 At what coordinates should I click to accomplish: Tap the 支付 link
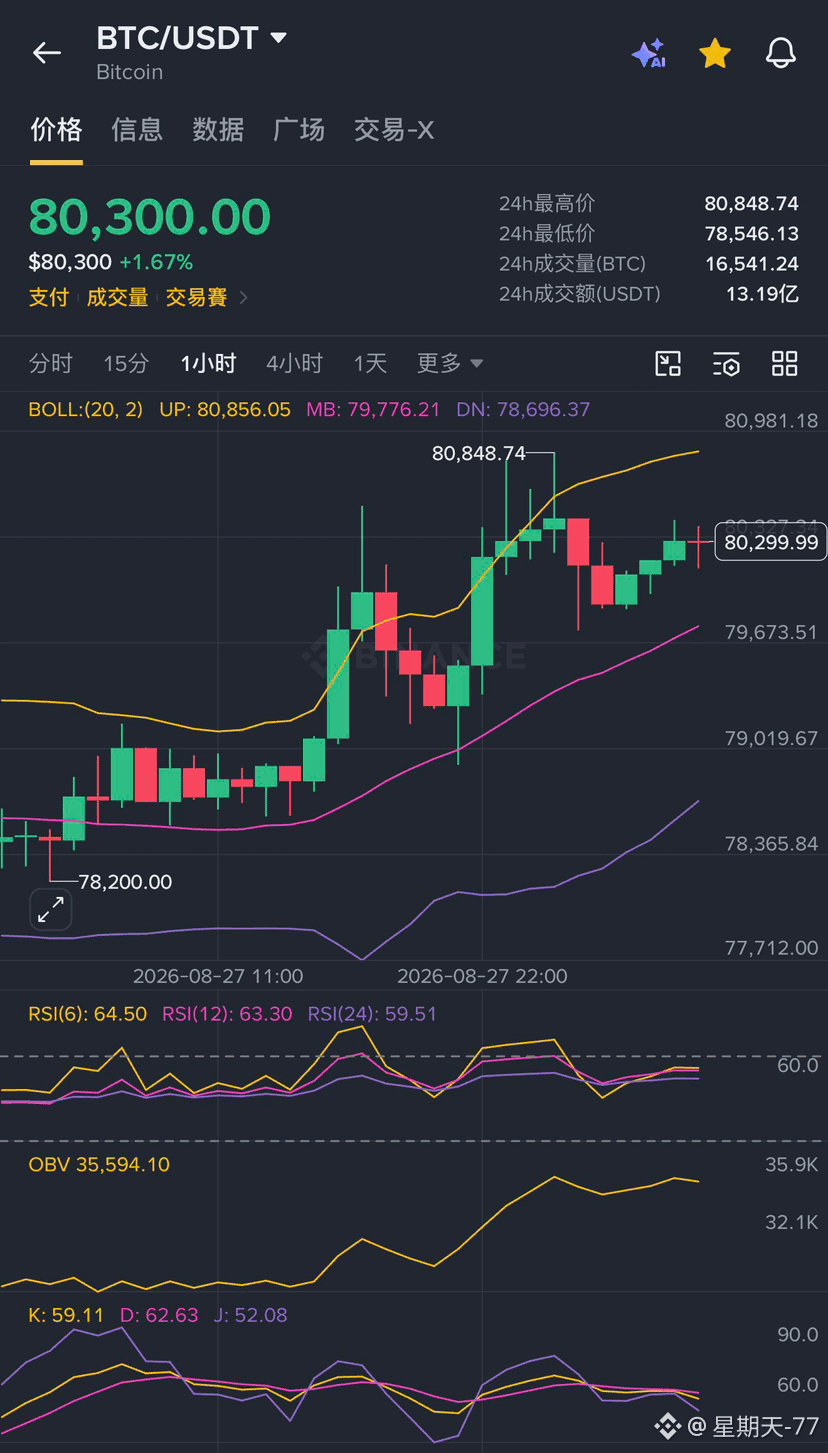pyautogui.click(x=49, y=297)
